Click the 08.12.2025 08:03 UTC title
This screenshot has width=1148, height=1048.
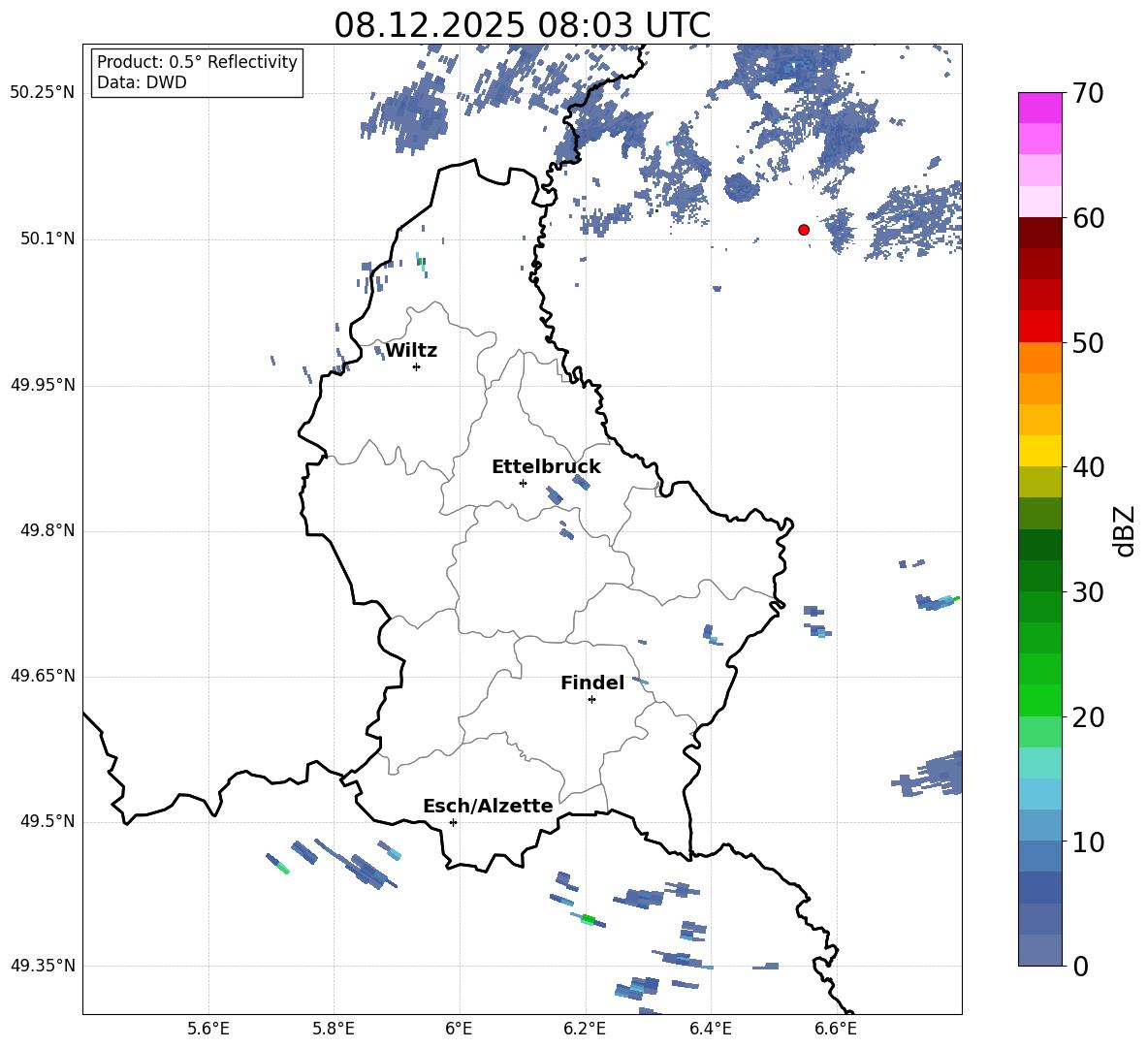point(522,25)
